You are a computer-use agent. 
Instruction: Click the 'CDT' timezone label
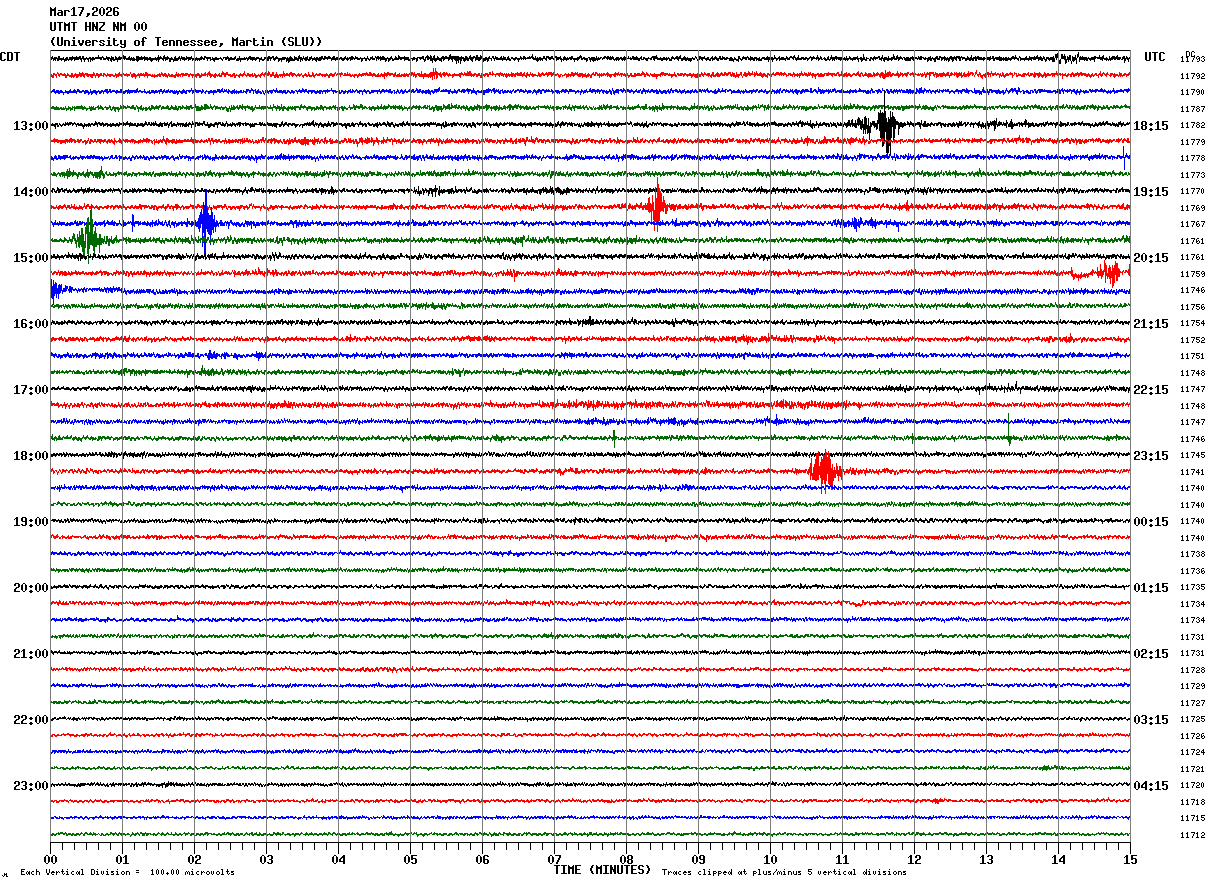(10, 57)
